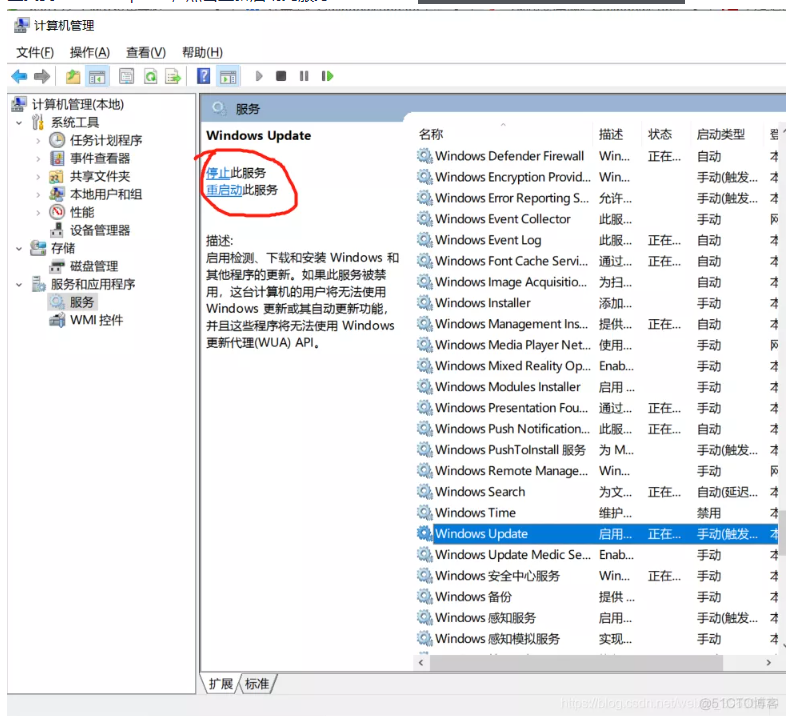Select Windows Search service
Screen dimensions: 795x716
(x=597, y=492)
